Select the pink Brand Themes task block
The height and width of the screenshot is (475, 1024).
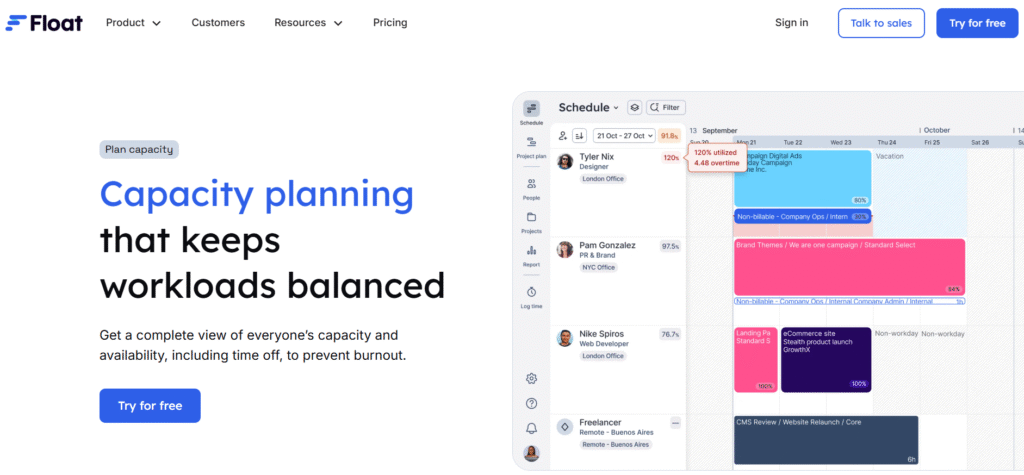pyautogui.click(x=849, y=267)
